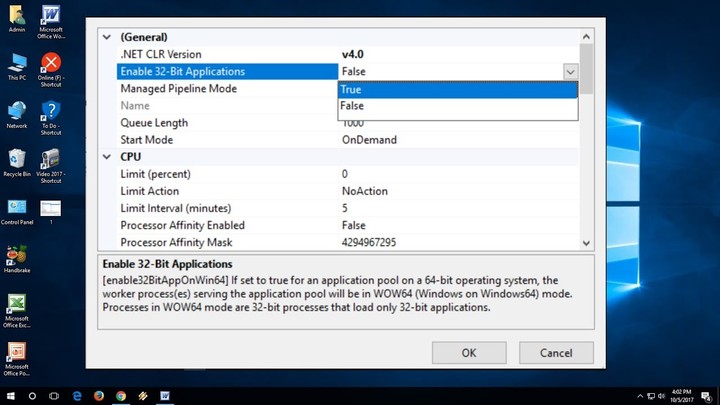Image resolution: width=720 pixels, height=405 pixels.
Task: Click the scrollbar down arrow in property list
Action: coord(587,242)
